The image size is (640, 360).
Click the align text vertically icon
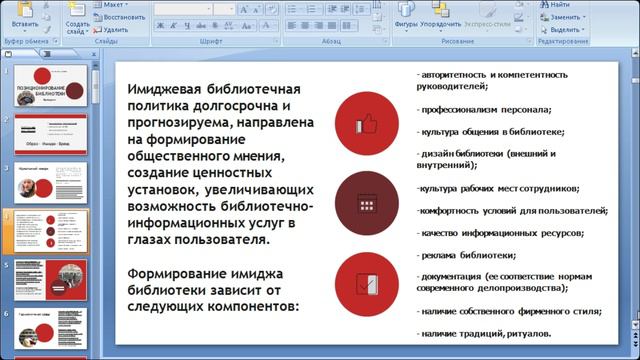(377, 17)
